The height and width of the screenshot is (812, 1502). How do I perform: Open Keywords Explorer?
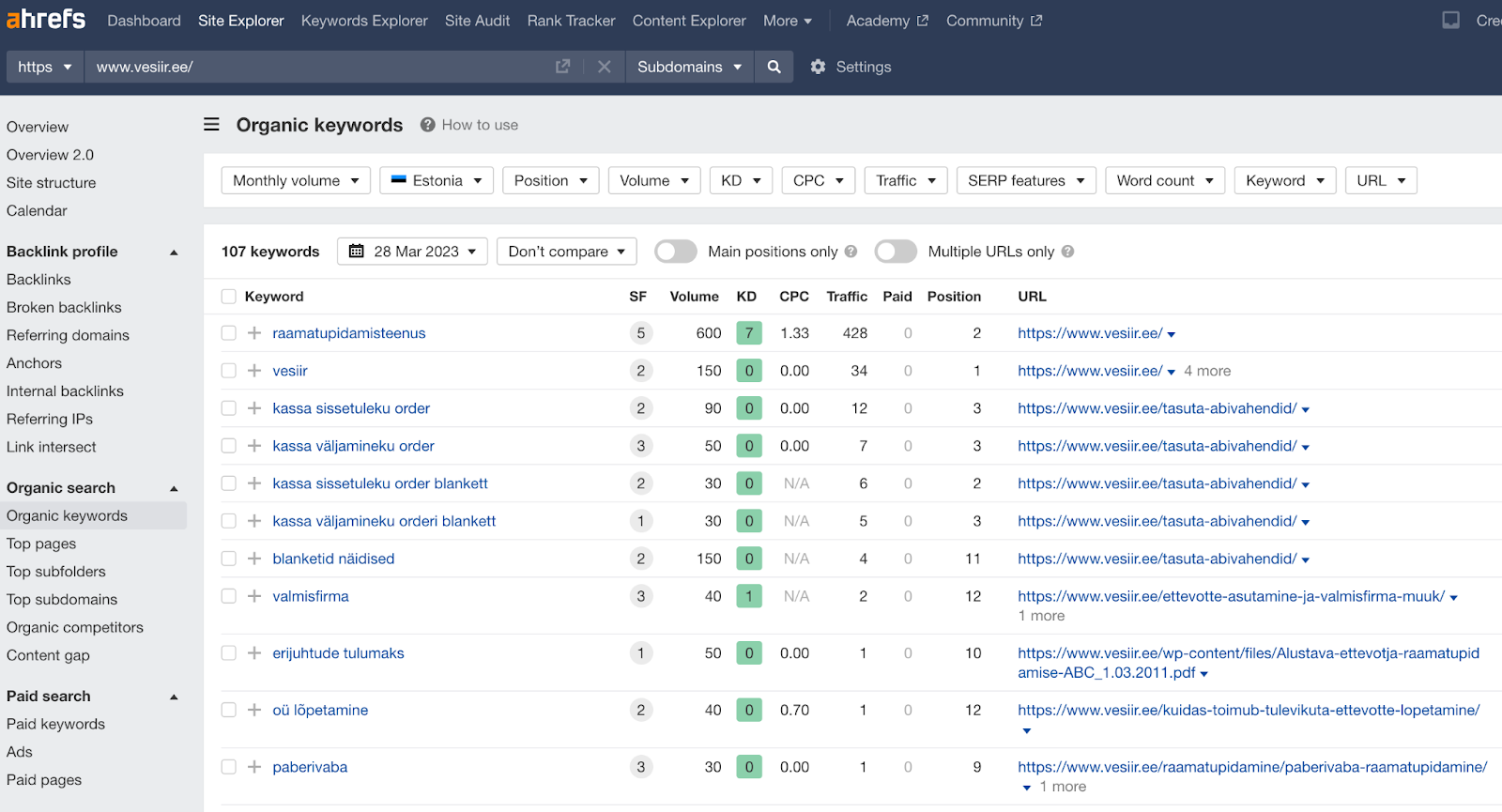(x=364, y=21)
